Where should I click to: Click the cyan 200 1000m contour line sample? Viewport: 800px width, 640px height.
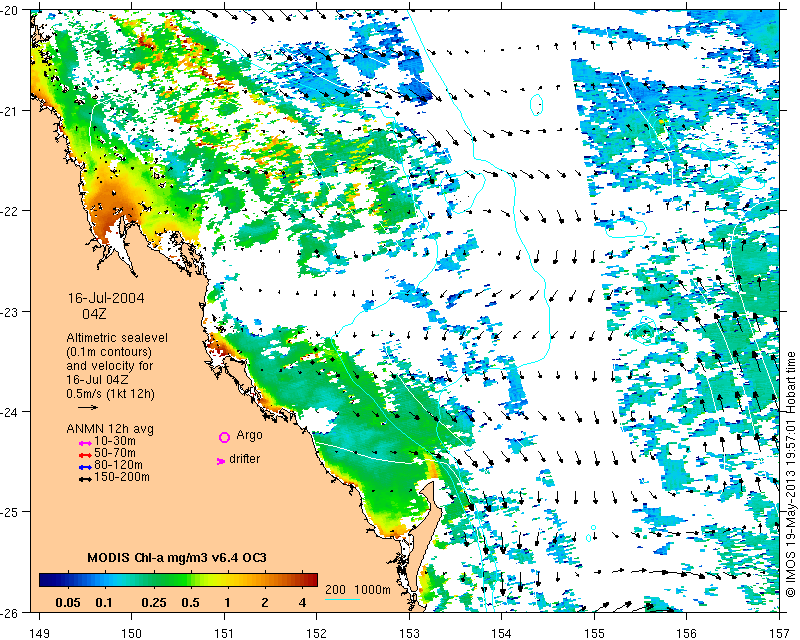point(342,599)
